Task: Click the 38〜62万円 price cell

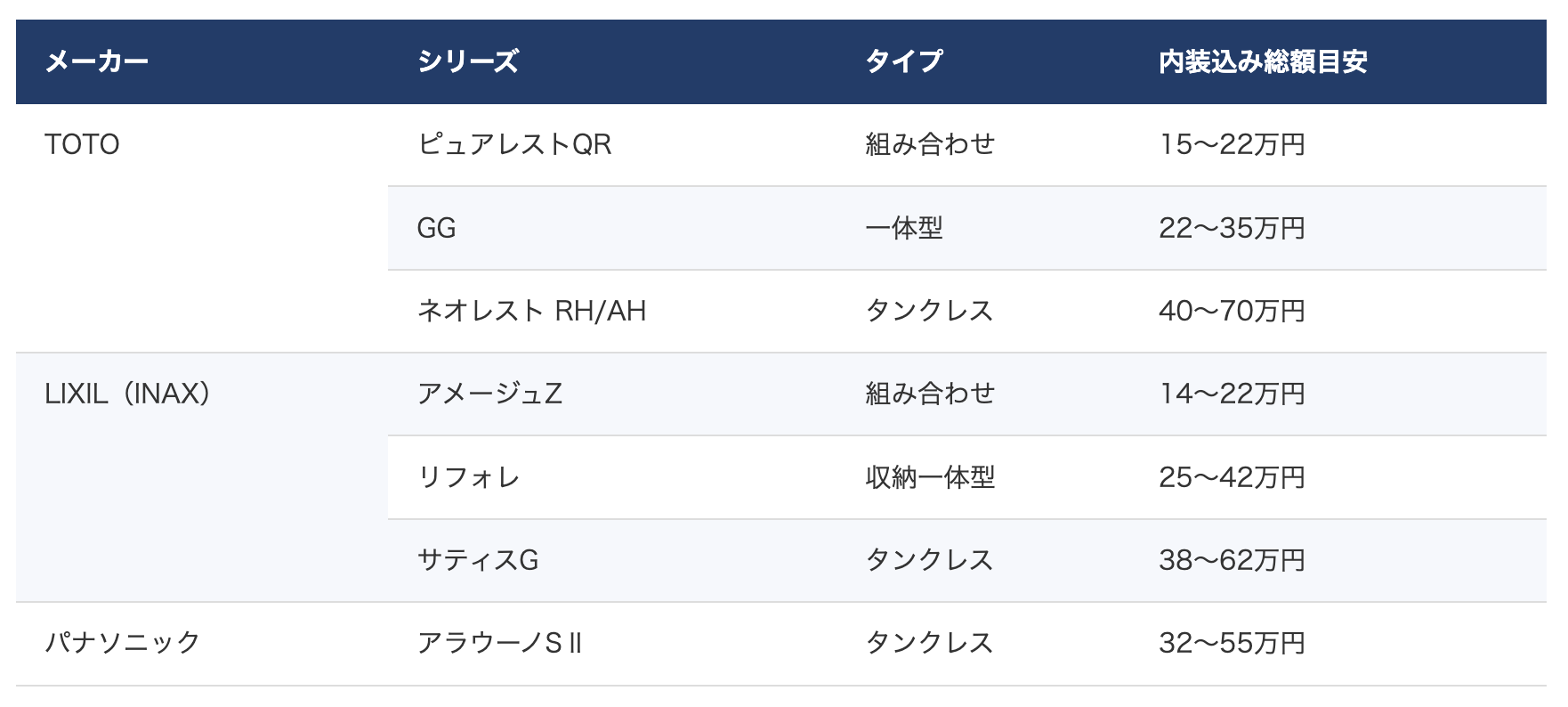Action: 1232,560
